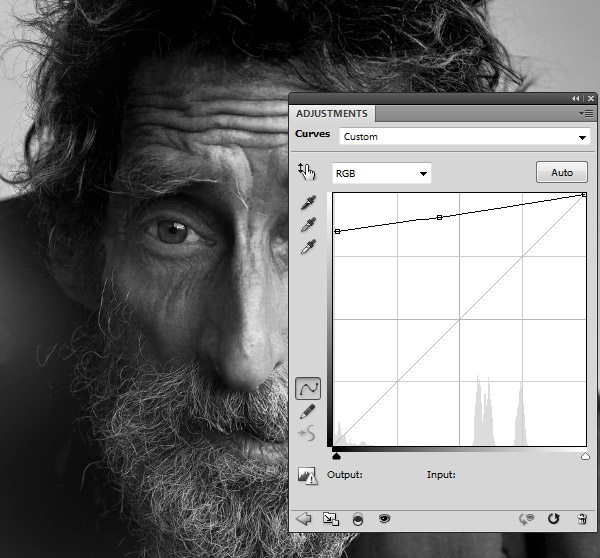The height and width of the screenshot is (558, 600).
Task: Open the Curves preset dropdown showing Custom
Action: coord(464,137)
